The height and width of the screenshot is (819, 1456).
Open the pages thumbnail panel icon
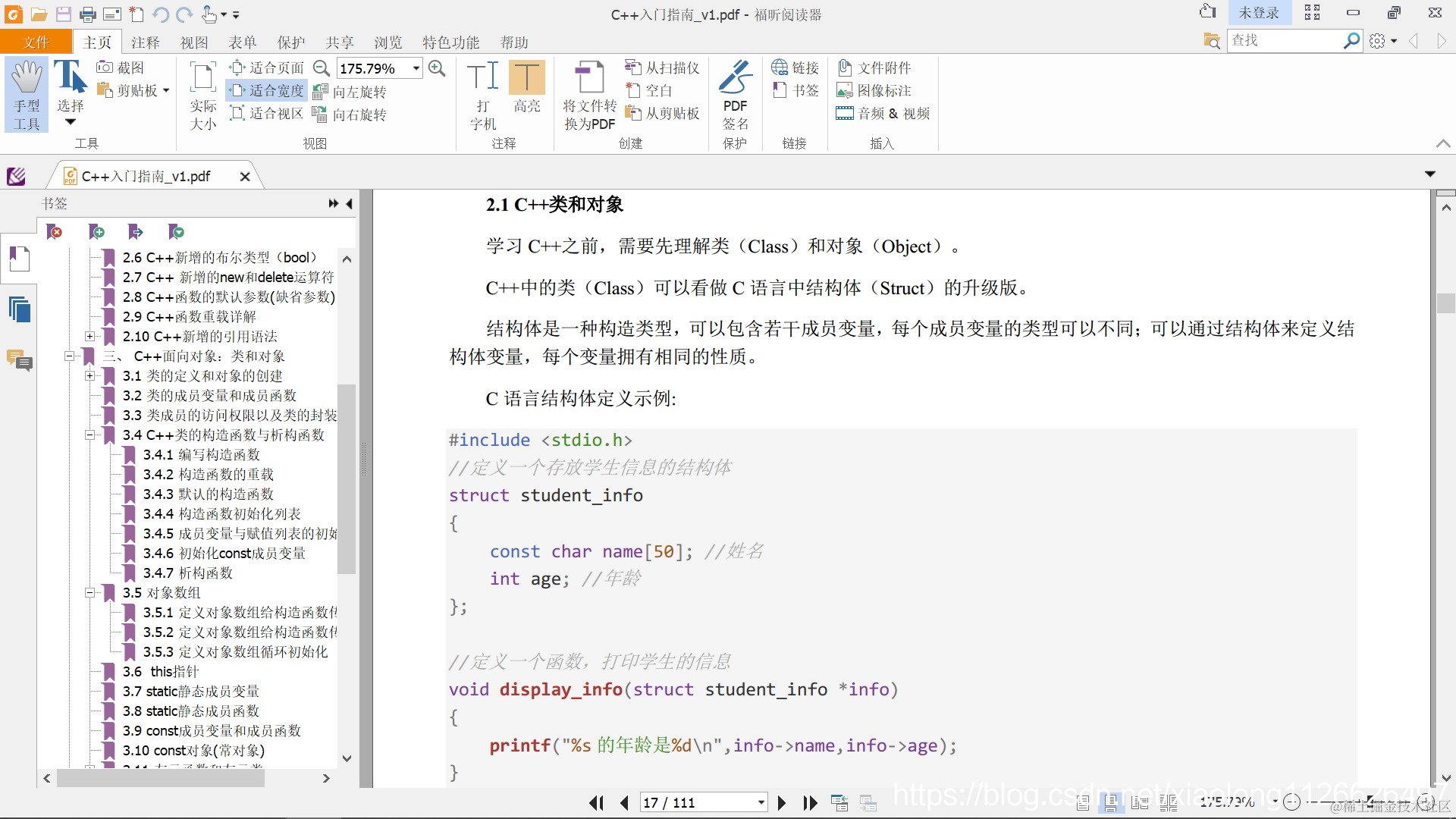20,309
